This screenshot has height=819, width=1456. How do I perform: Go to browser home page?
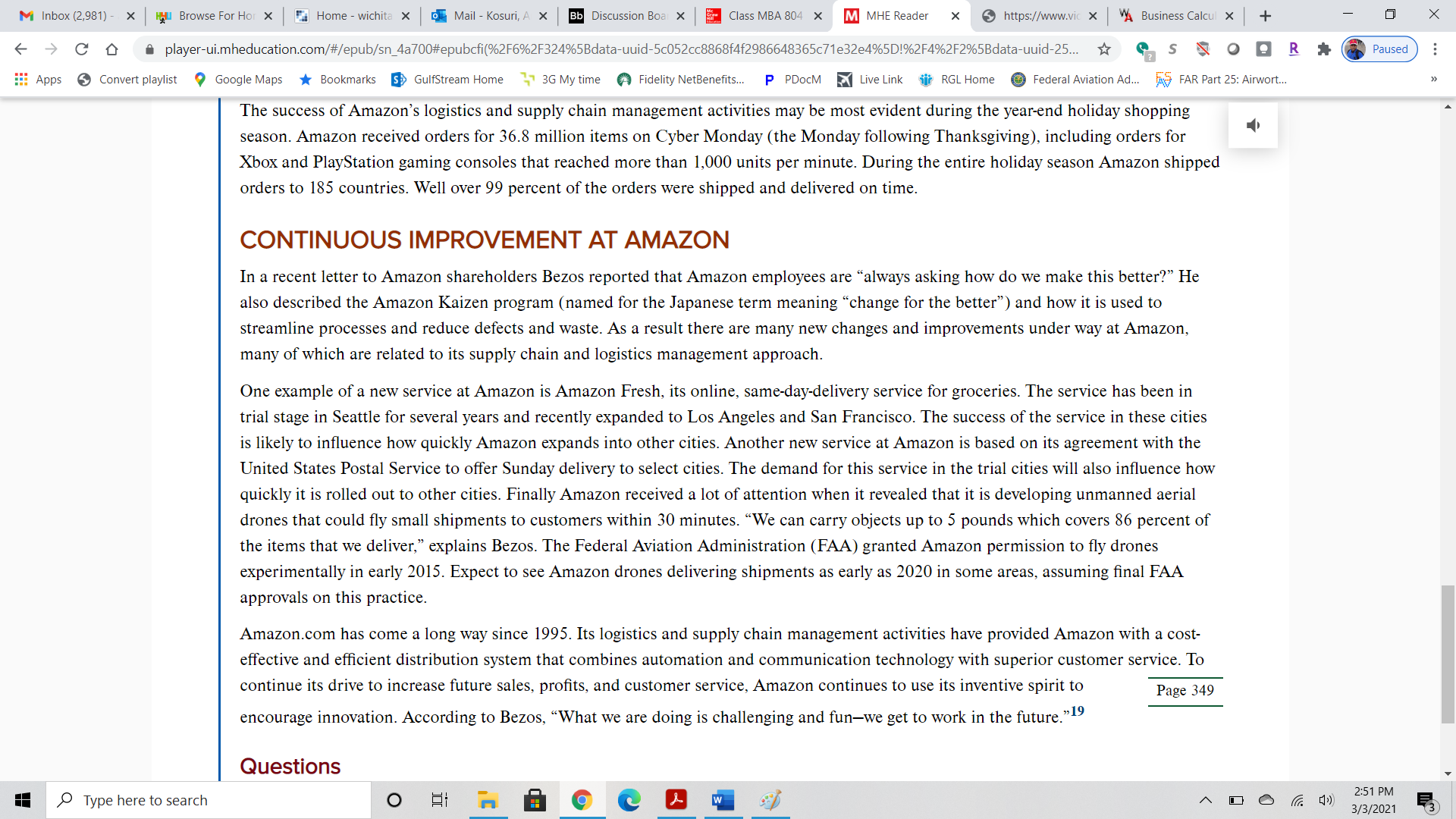111,49
